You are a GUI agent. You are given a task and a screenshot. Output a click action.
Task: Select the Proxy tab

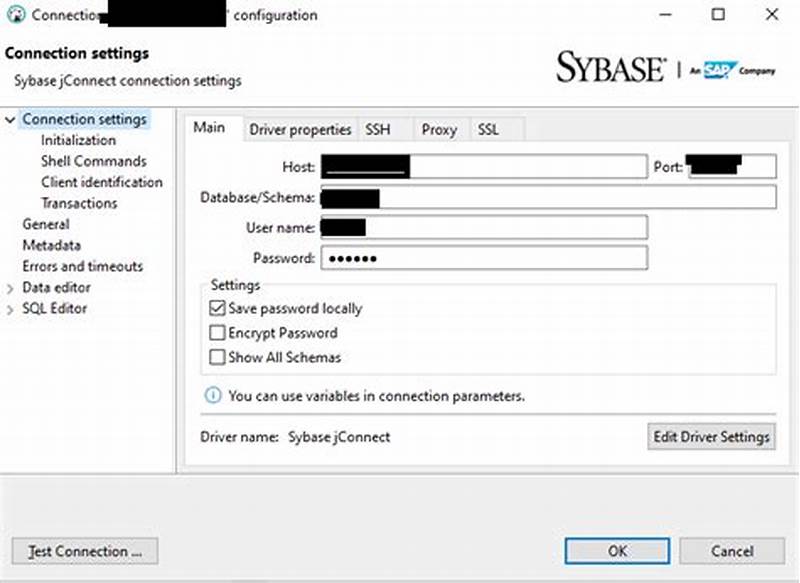438,129
